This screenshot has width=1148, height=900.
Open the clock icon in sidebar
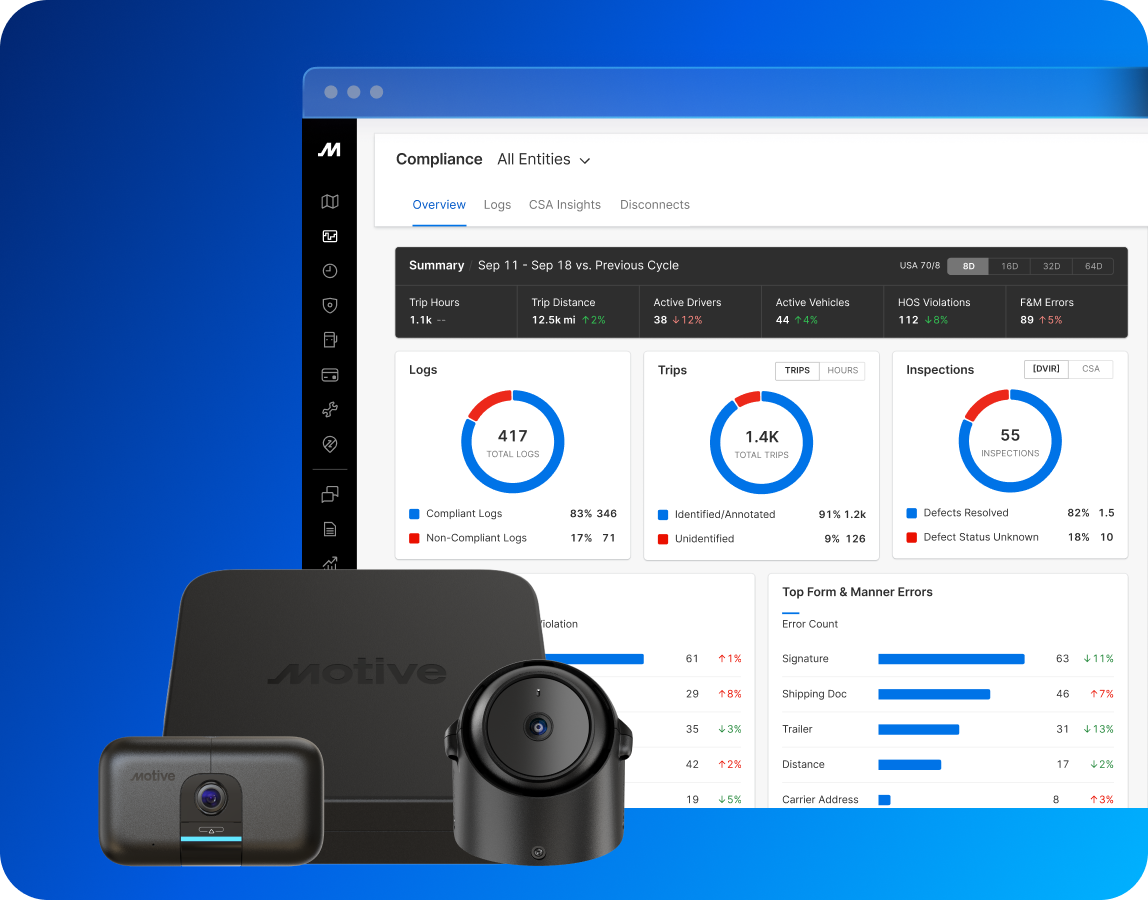[x=330, y=271]
